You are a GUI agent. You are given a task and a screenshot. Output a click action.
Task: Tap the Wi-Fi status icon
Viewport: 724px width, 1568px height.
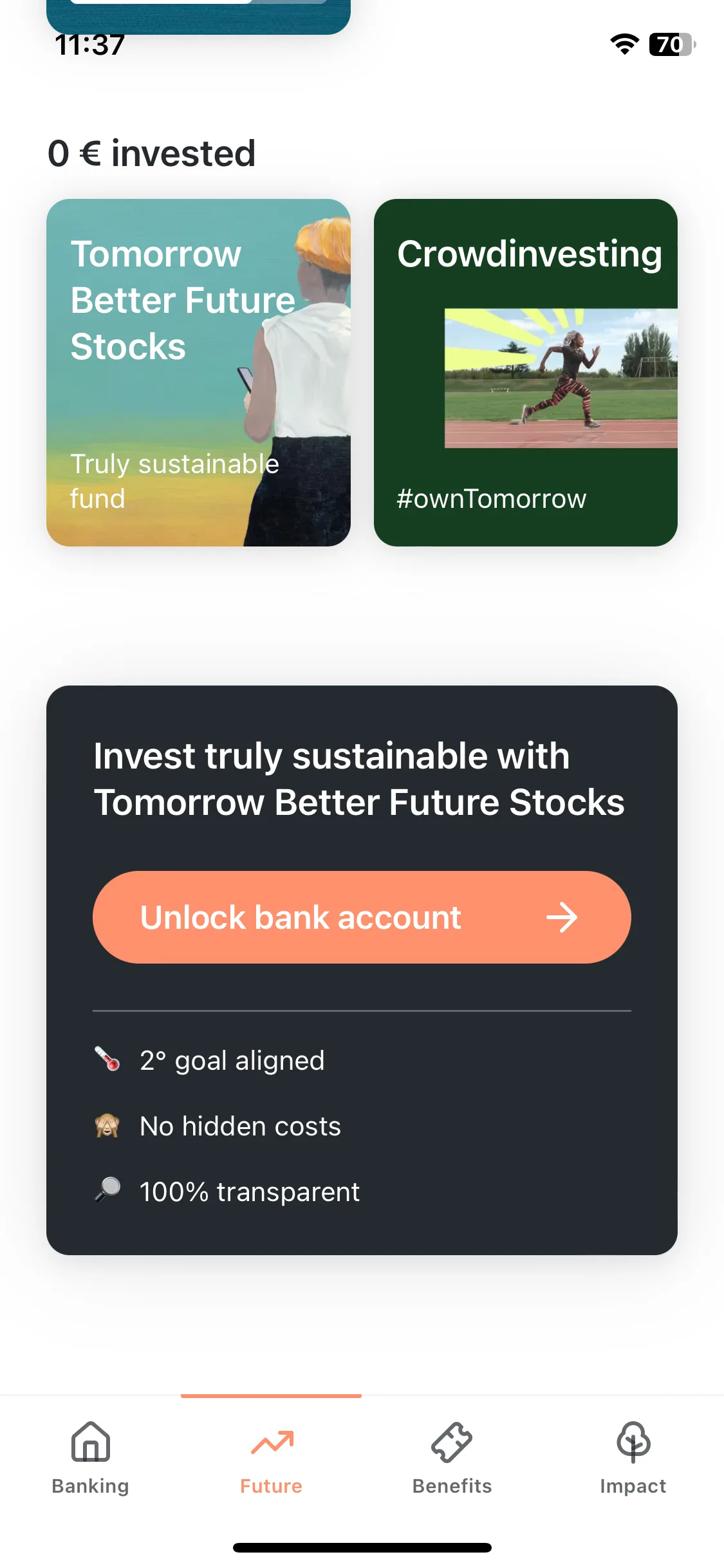click(x=624, y=44)
